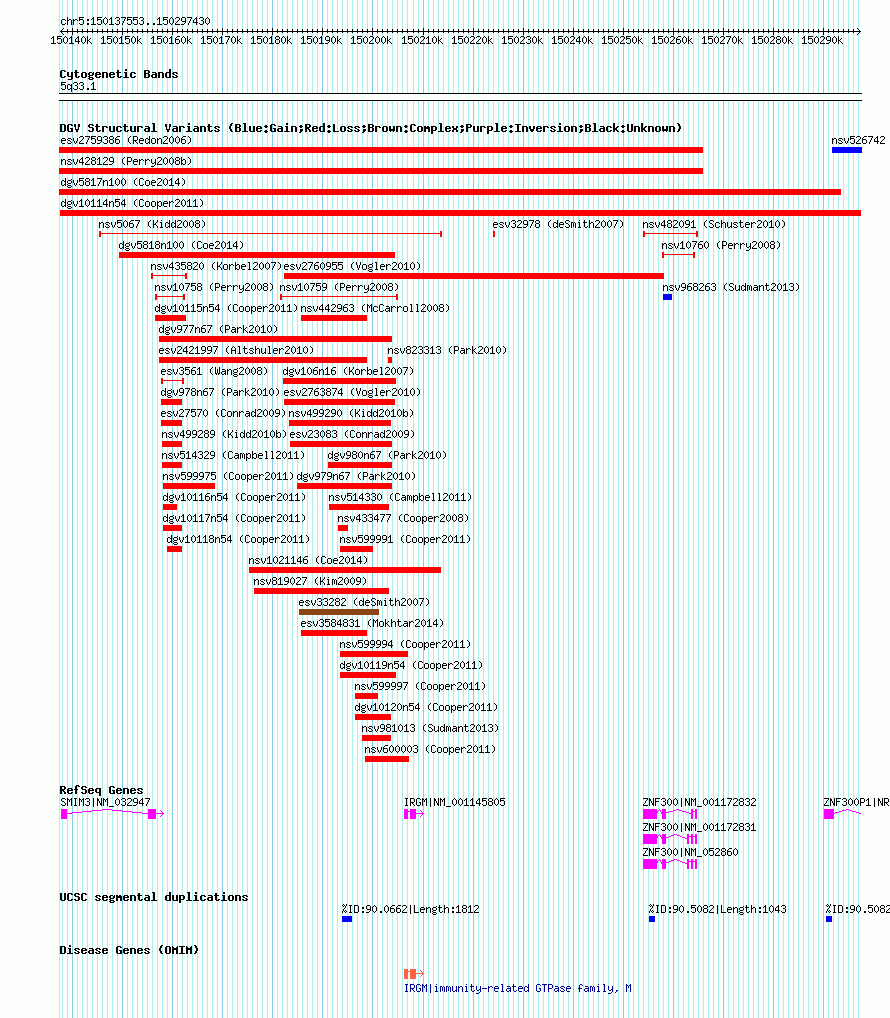The height and width of the screenshot is (1018, 890).
Task: Click dgv10116n54 (Cooper2011) label
Action: tap(234, 497)
